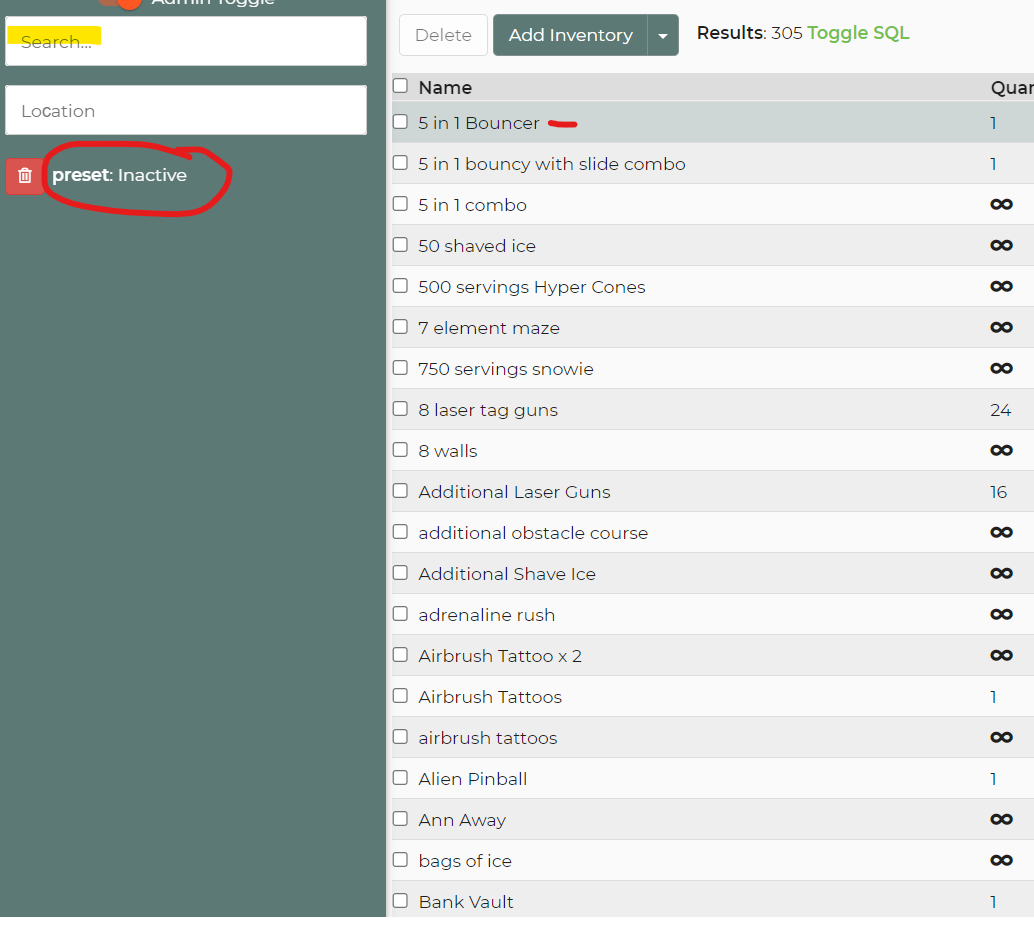Check the select-all checkbox in Name header
Viewport: 1034px width, 942px height.
[x=400, y=87]
